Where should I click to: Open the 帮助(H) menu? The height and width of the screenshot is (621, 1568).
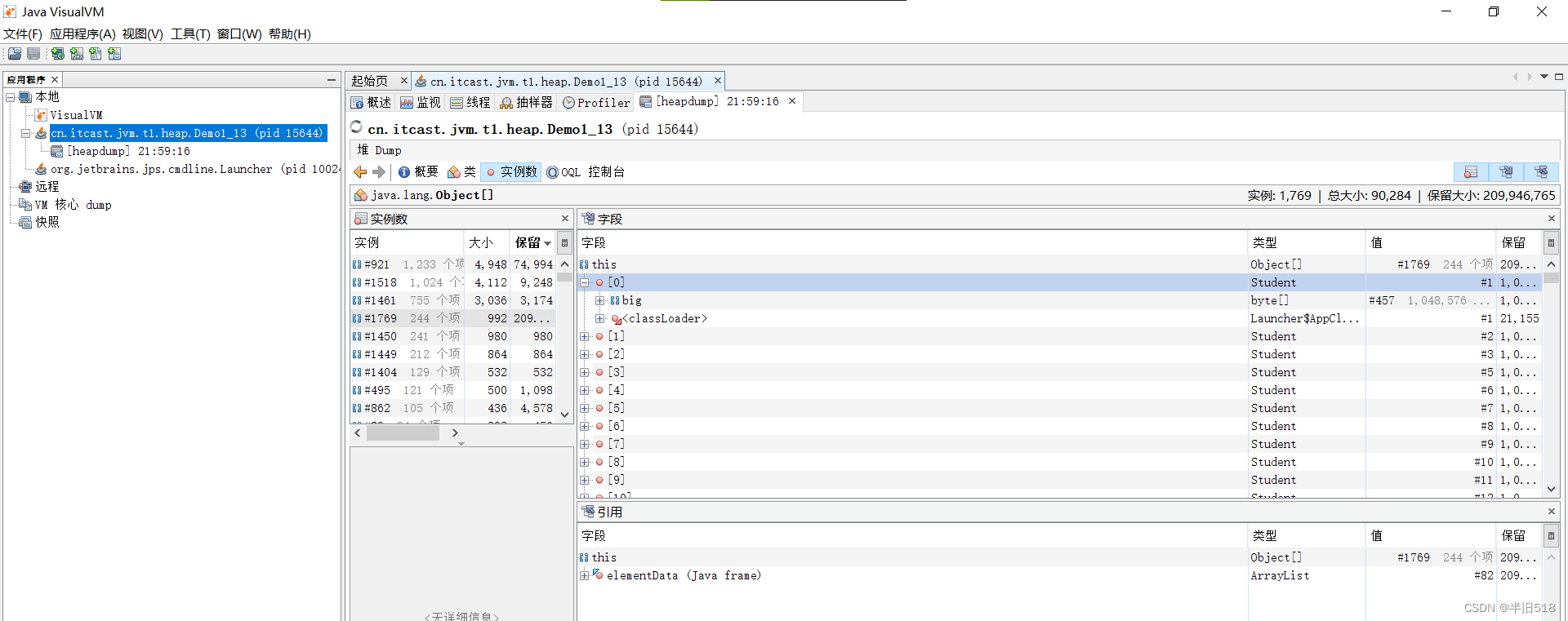point(290,34)
